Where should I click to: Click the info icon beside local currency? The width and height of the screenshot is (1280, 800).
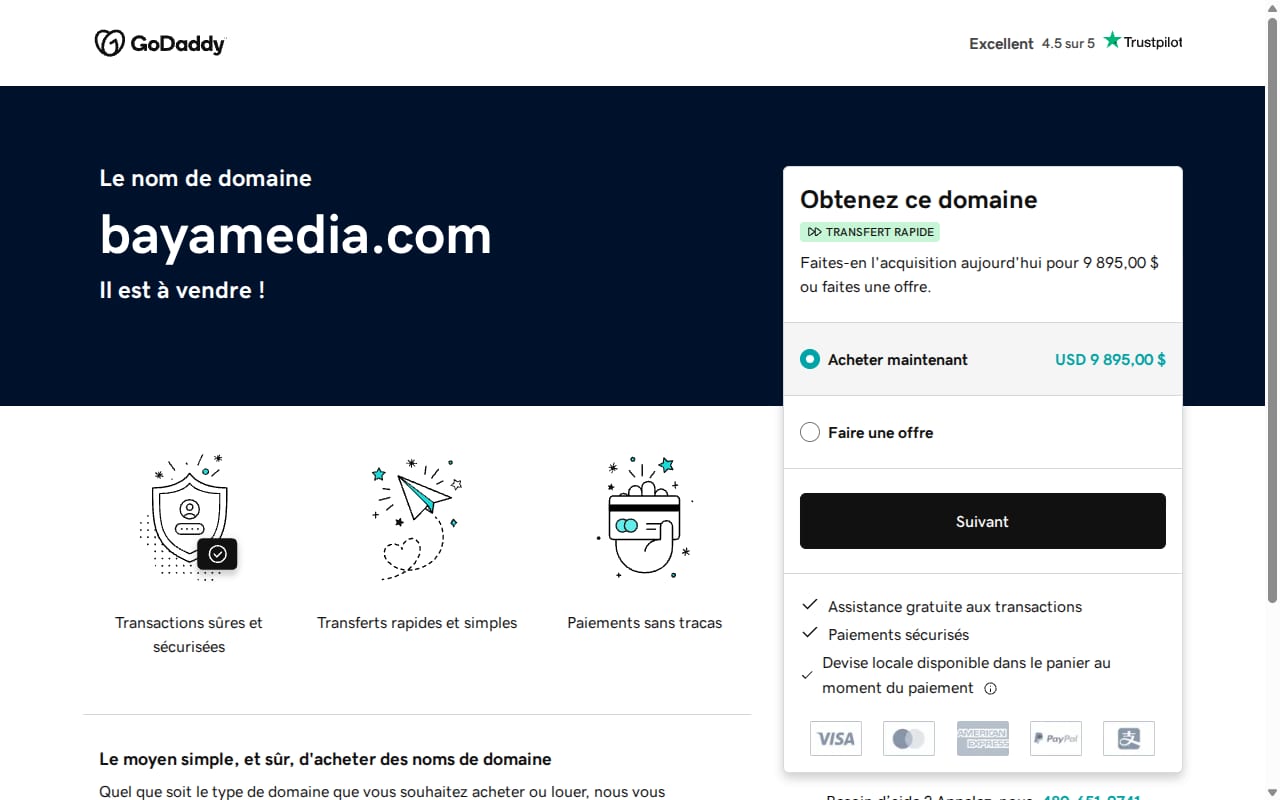[x=990, y=688]
